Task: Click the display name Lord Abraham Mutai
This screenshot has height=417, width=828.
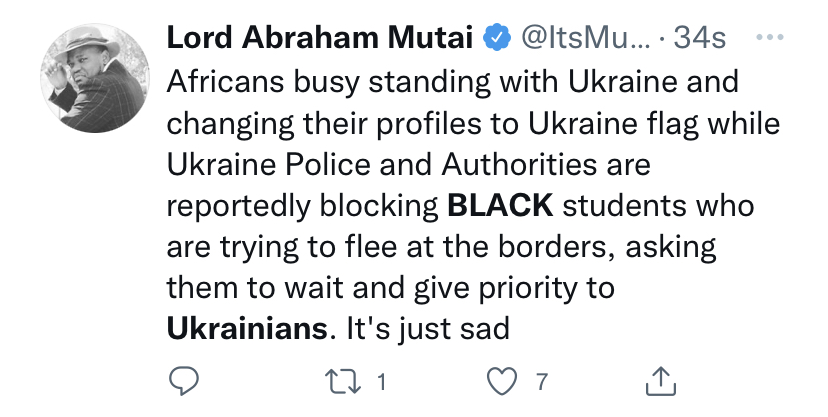Action: click(321, 39)
